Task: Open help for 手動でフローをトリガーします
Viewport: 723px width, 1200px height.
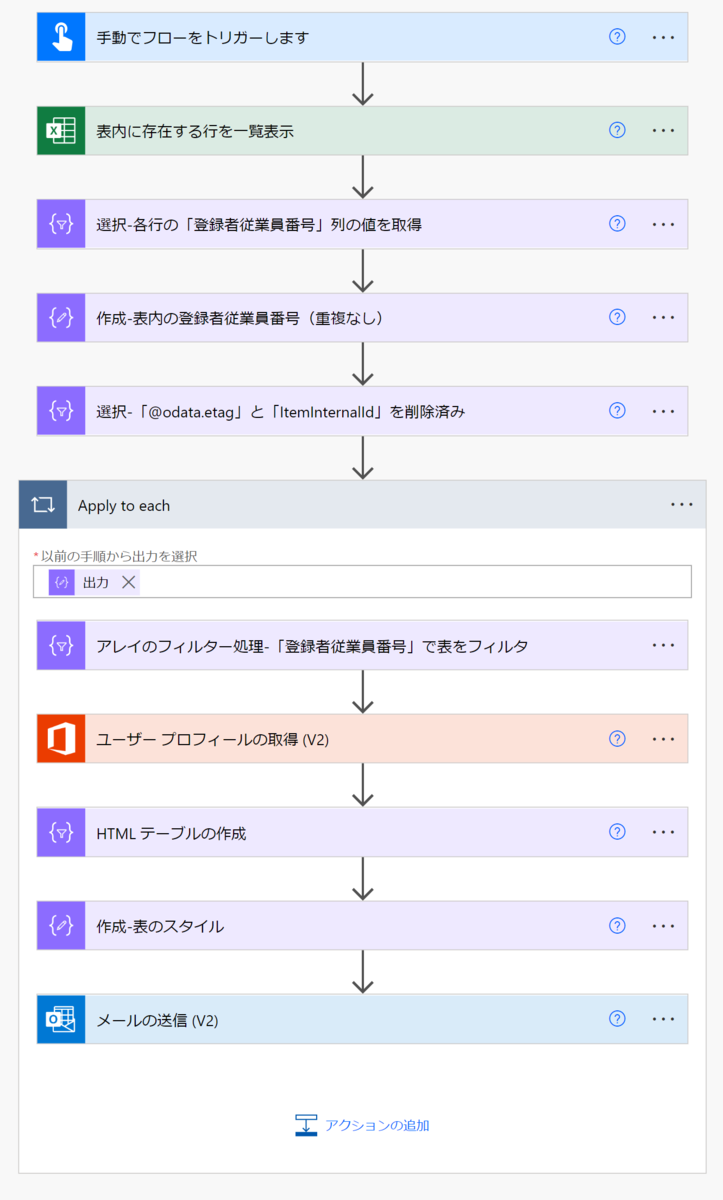Action: (x=617, y=37)
